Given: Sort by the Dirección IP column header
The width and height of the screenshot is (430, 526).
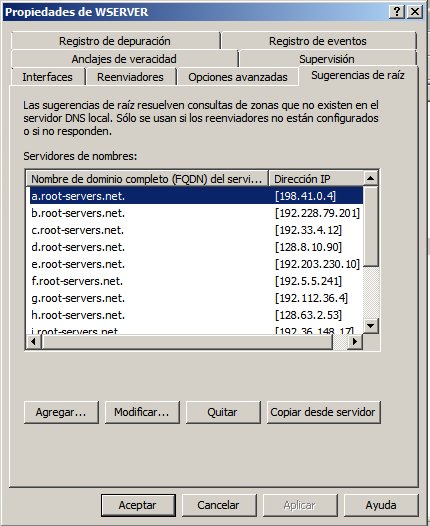Looking at the screenshot, I should tap(316, 179).
